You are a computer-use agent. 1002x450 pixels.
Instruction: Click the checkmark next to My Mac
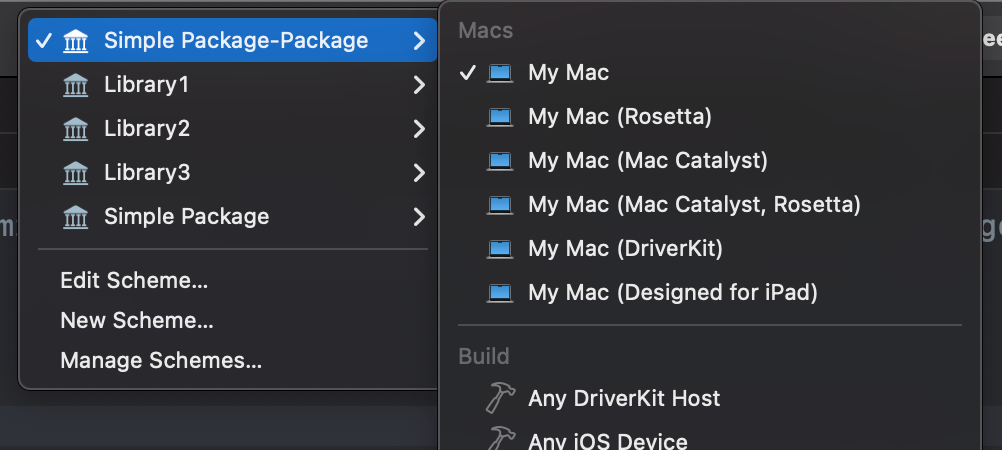[468, 73]
